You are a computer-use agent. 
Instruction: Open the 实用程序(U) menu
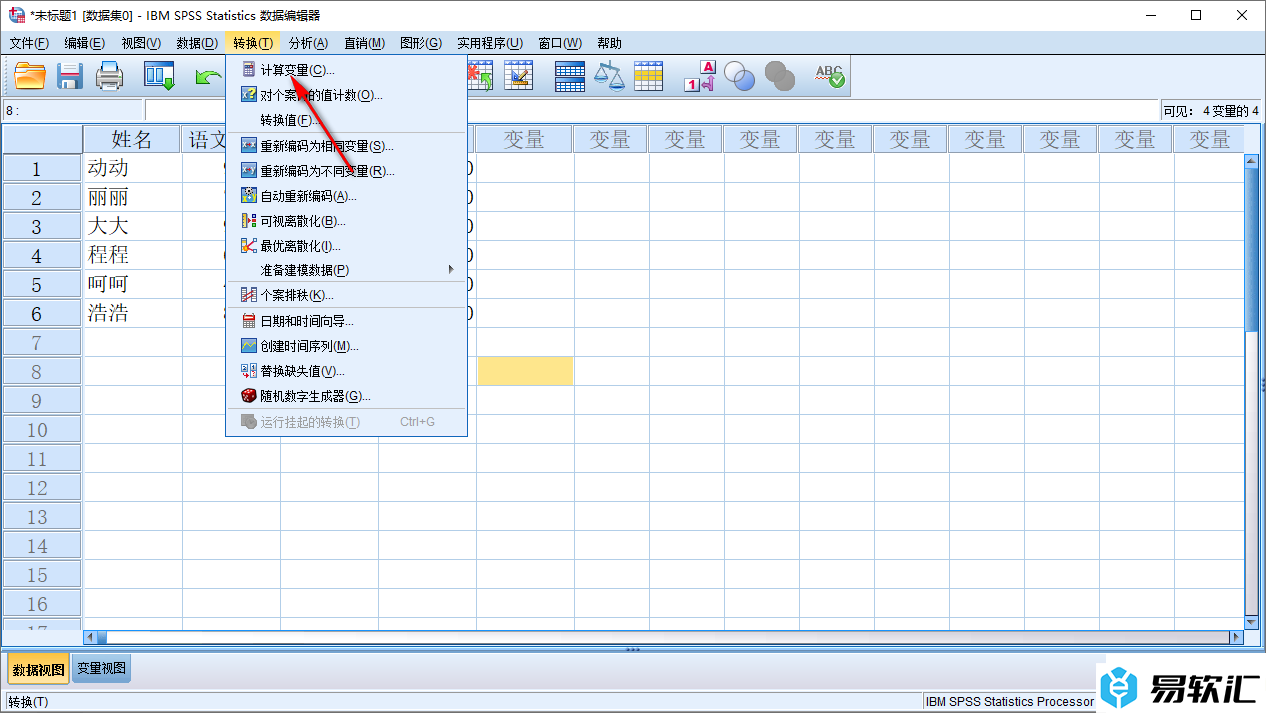point(490,43)
